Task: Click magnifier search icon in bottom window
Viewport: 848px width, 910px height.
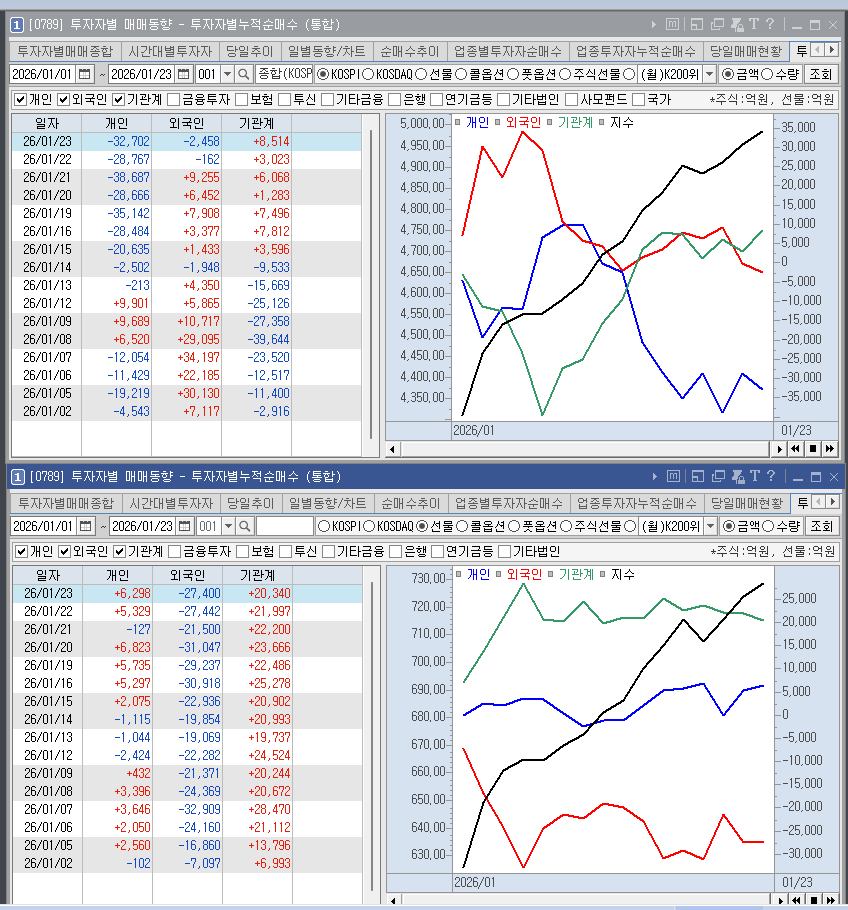Action: click(245, 526)
